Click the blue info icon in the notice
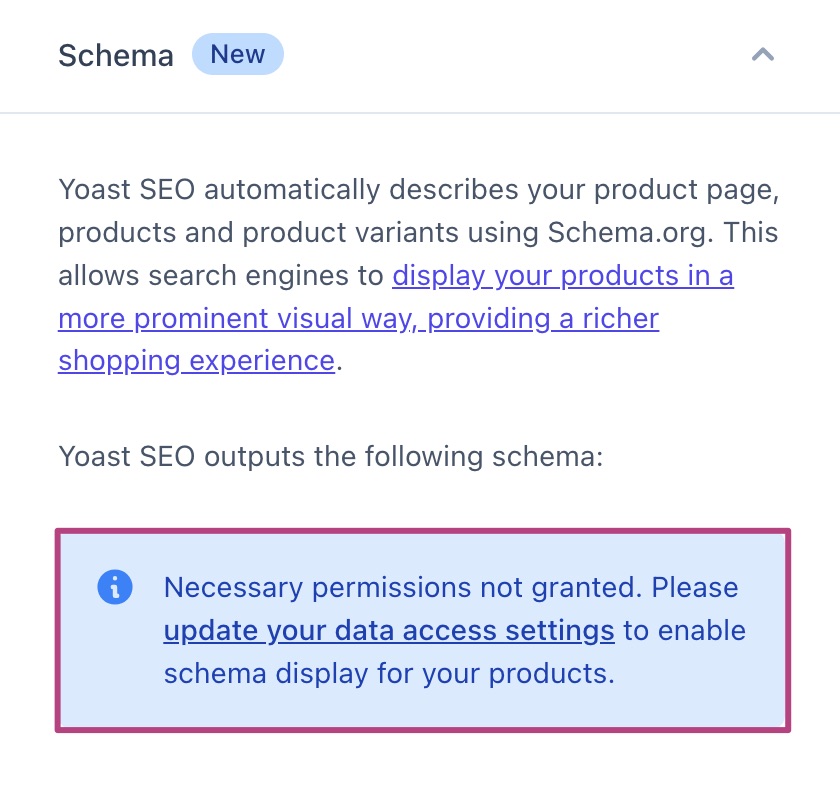This screenshot has height=796, width=840. click(x=115, y=587)
